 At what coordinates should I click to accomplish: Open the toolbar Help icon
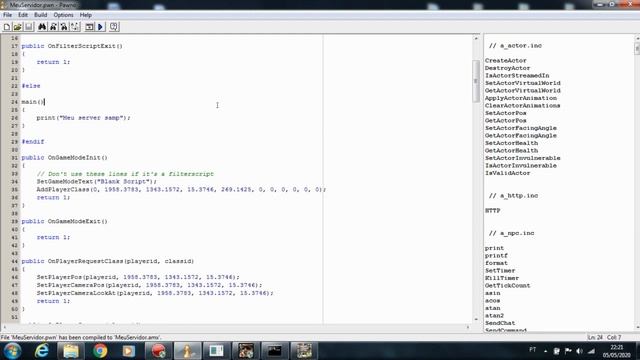[x=114, y=27]
